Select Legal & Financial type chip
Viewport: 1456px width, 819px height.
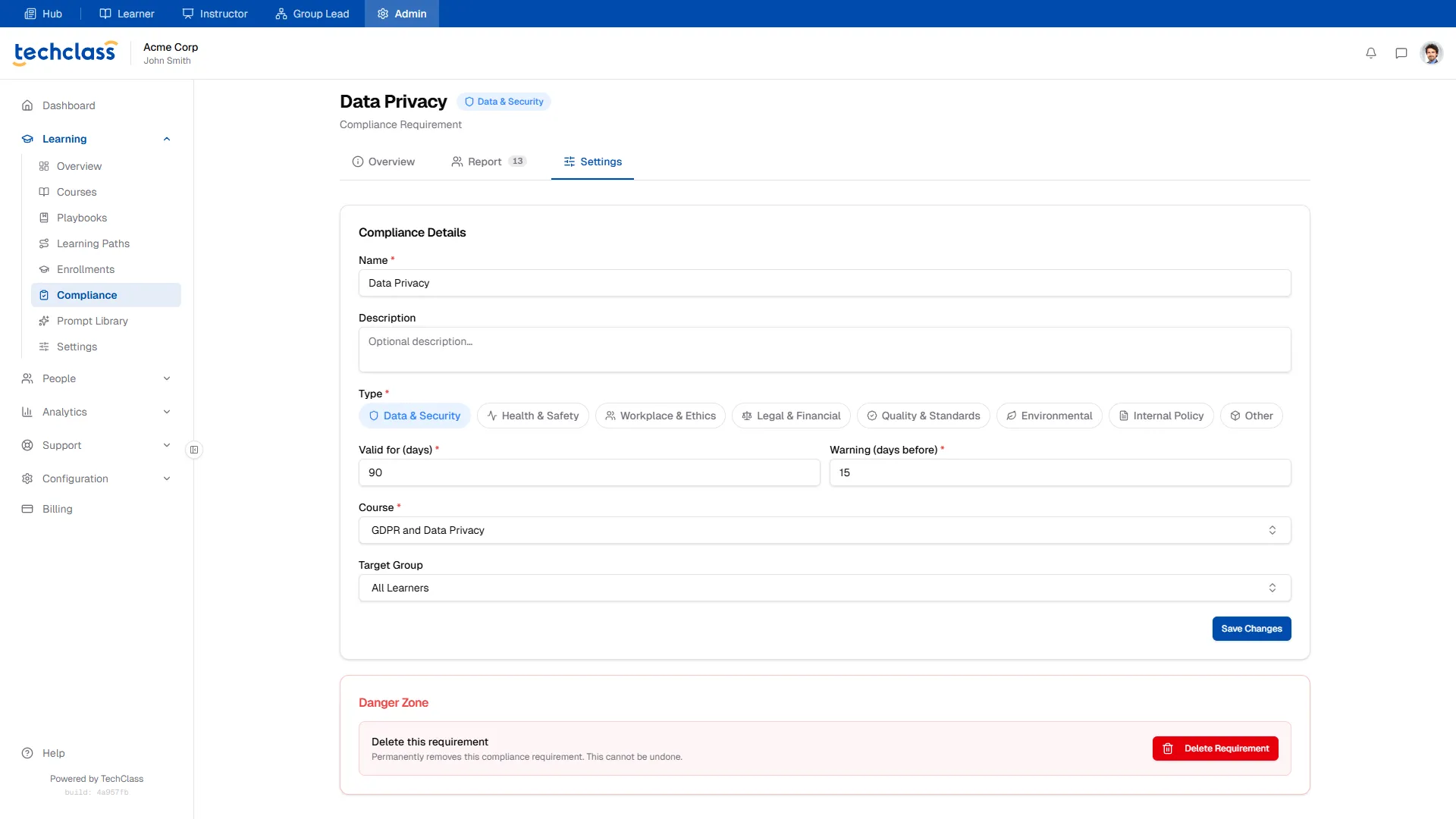pos(791,416)
